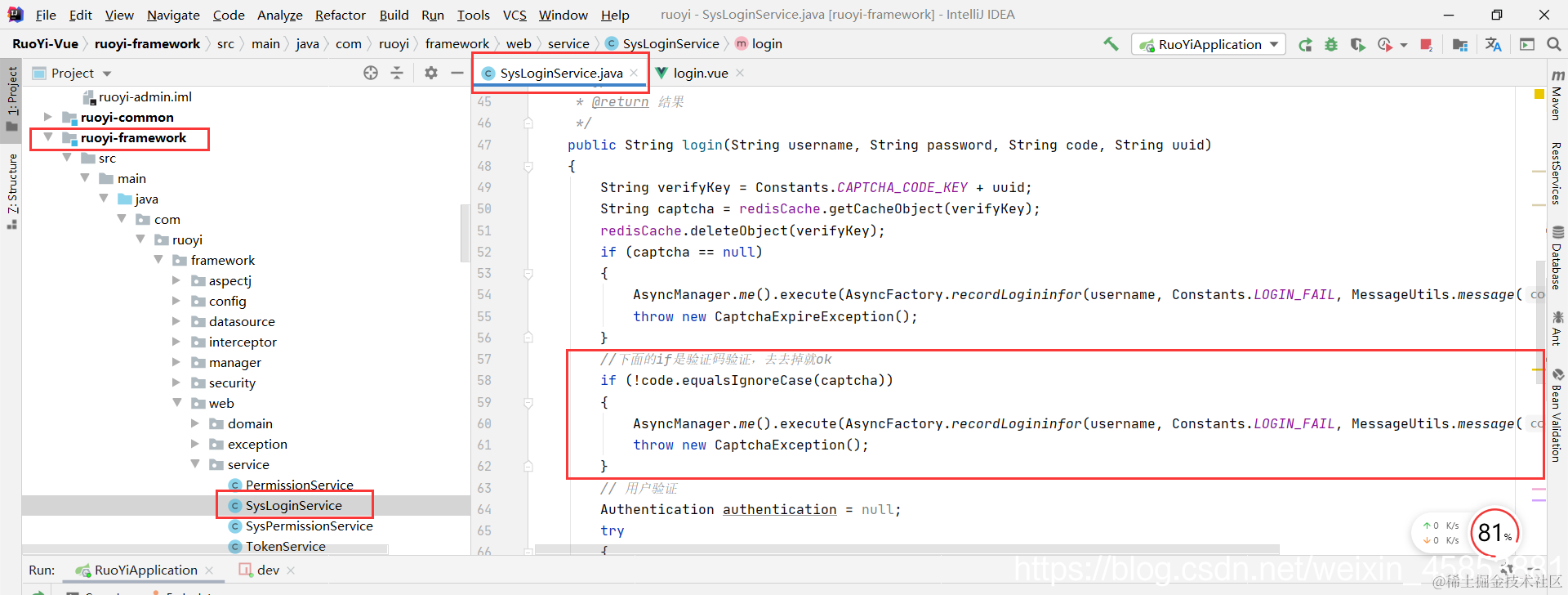This screenshot has height=595, width=1568.
Task: Click the locate/scroll-from-source target icon
Action: pyautogui.click(x=371, y=73)
